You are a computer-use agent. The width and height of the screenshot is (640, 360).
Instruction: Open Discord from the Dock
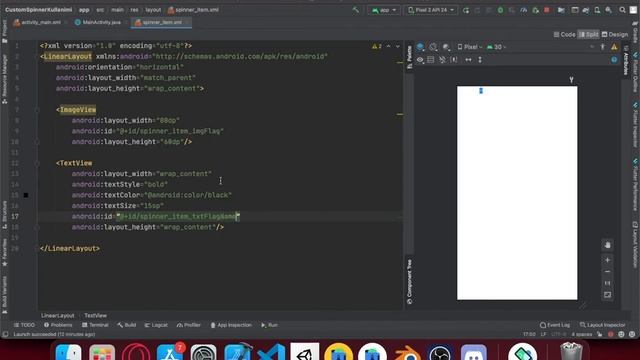[x=473, y=353]
